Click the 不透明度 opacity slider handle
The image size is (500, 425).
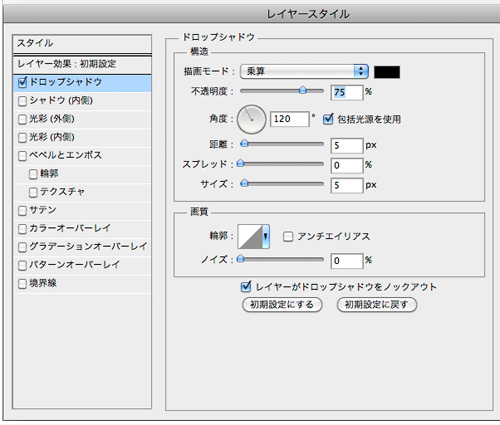coord(303,90)
